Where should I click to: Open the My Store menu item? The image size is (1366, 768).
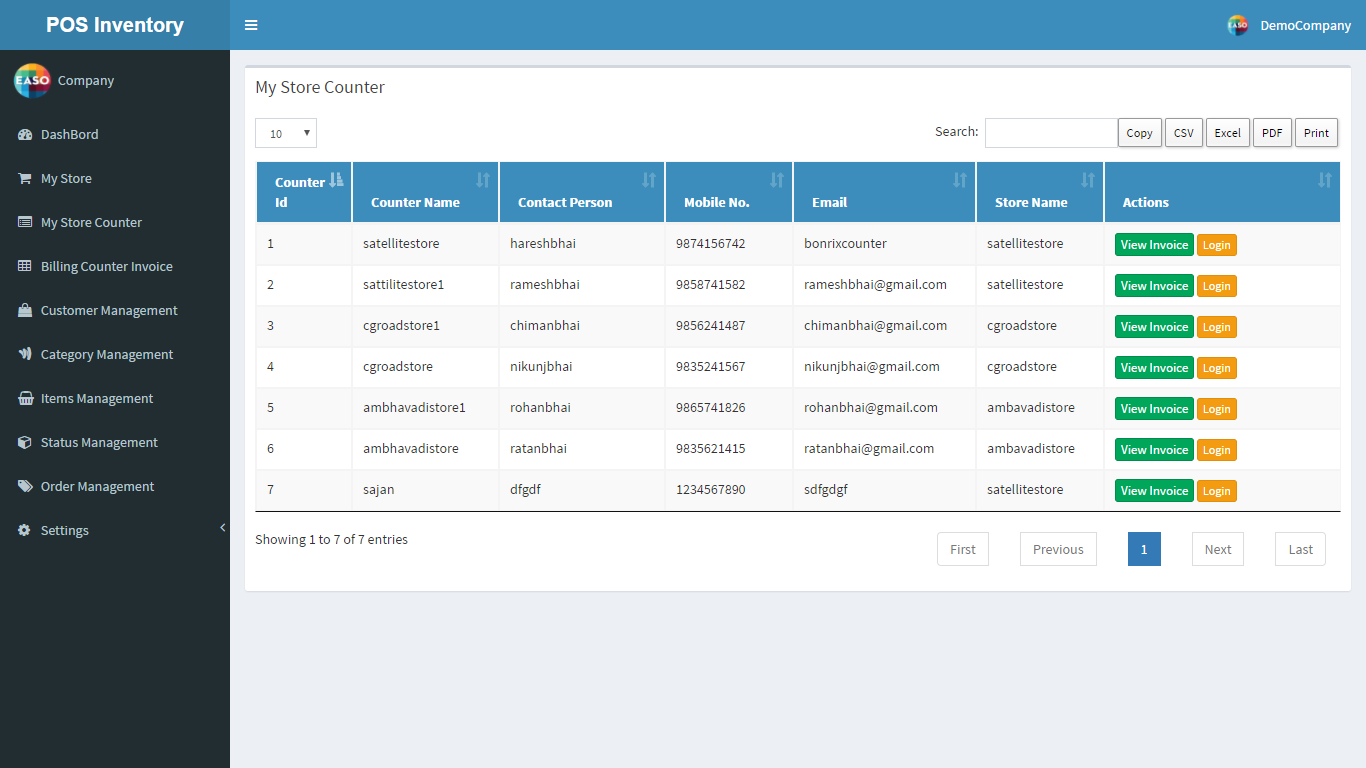tap(115, 178)
